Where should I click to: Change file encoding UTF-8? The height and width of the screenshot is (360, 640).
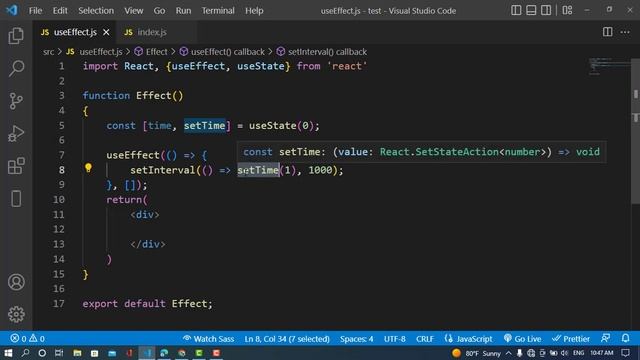click(x=395, y=338)
